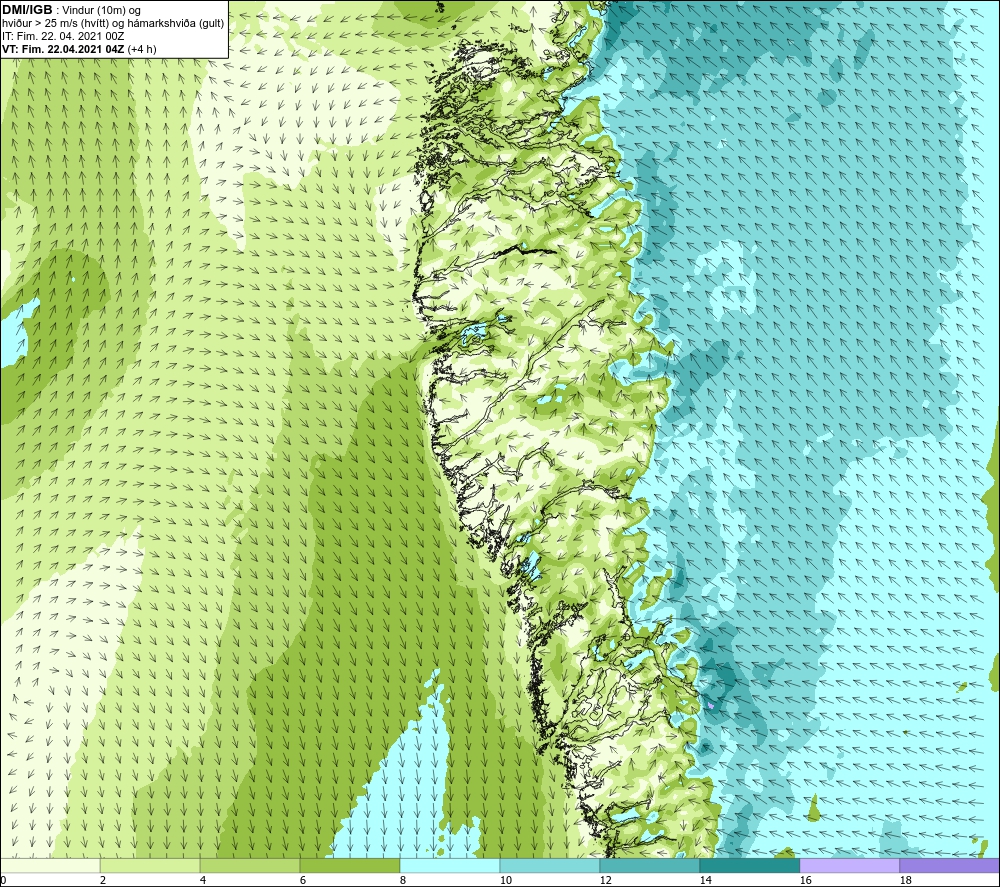Click the legend value '6'

pos(303,881)
